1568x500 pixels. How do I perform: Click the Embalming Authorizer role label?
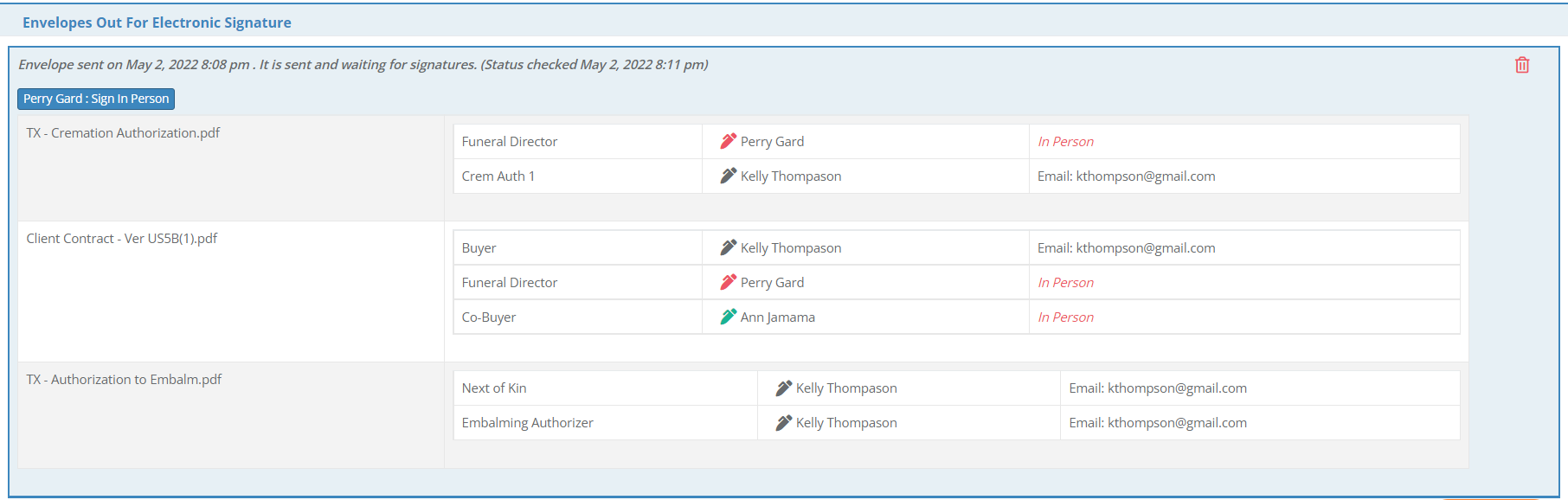(527, 423)
